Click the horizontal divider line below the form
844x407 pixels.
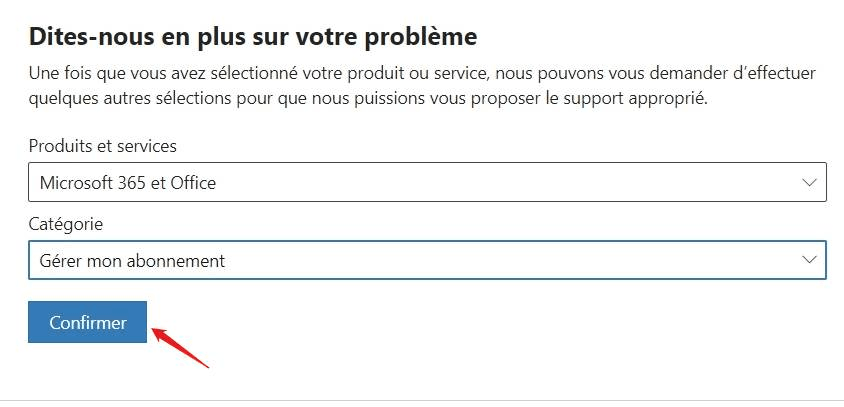422,400
